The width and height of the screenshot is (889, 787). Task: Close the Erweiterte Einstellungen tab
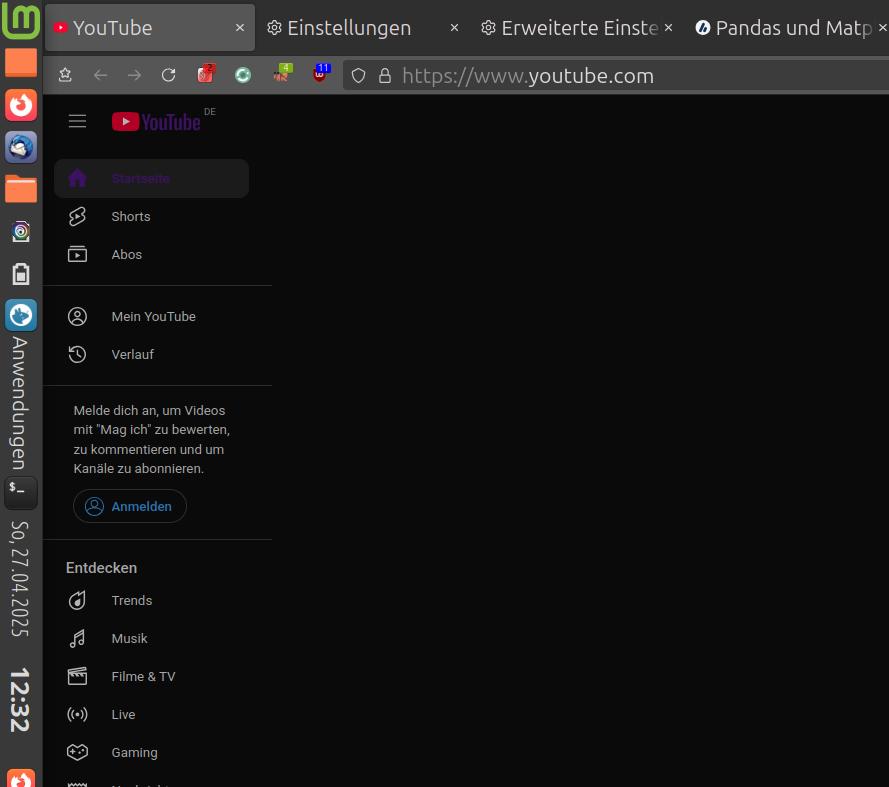click(668, 28)
